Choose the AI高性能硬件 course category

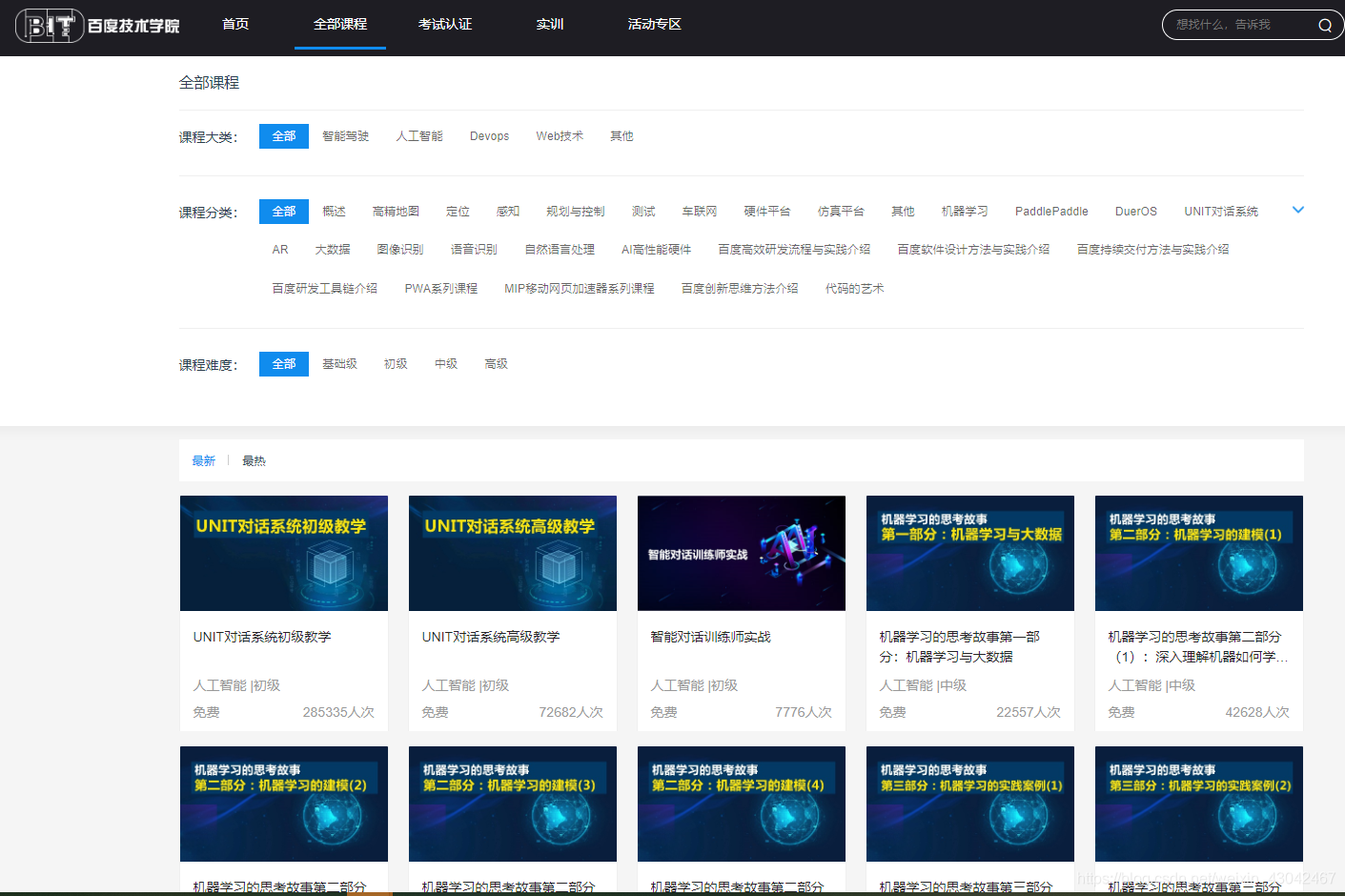657,250
